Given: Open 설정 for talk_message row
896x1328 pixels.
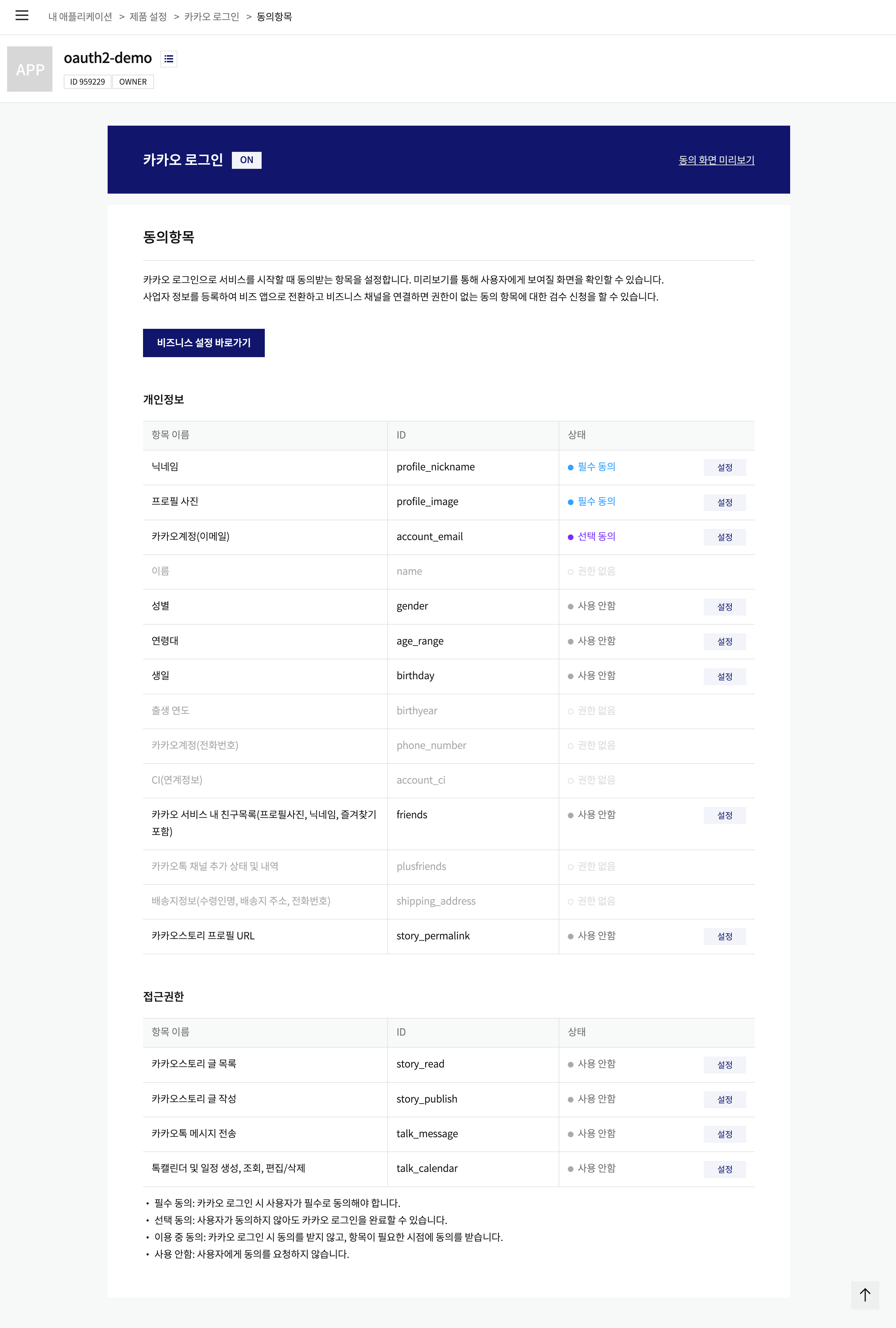Looking at the screenshot, I should pos(725,1134).
